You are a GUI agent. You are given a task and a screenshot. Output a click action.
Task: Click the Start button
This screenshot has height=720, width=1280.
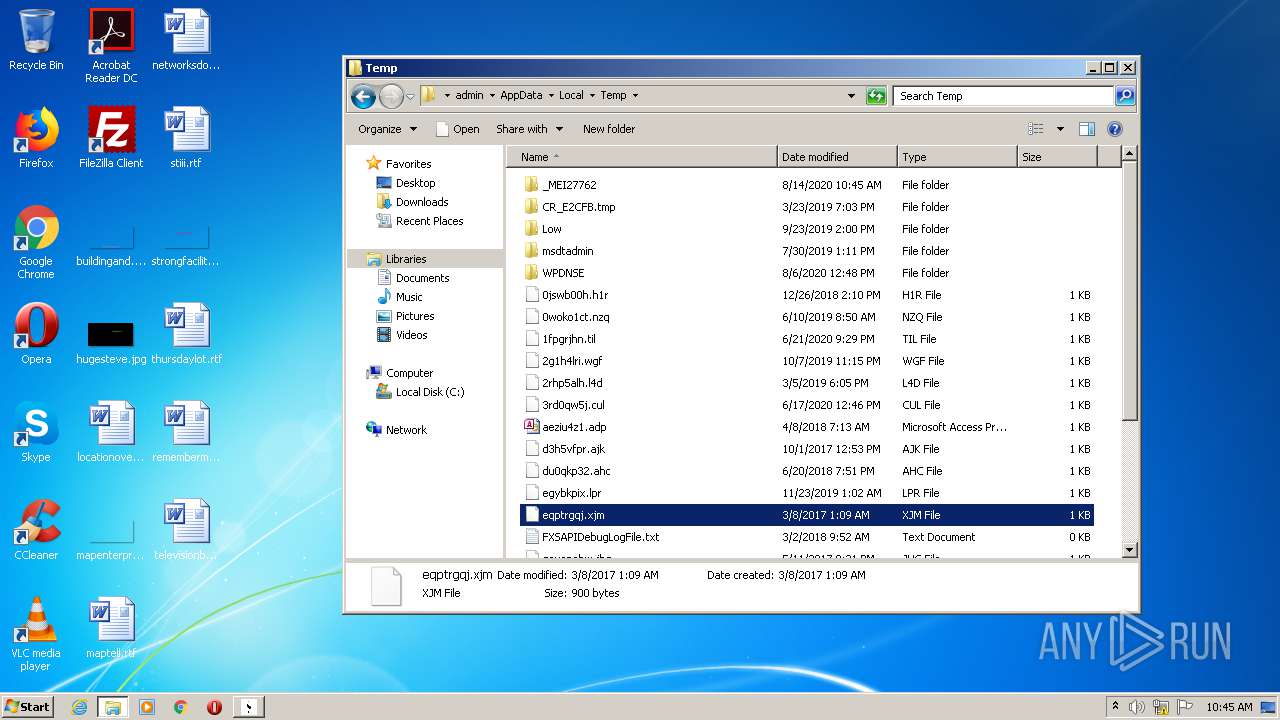point(27,707)
